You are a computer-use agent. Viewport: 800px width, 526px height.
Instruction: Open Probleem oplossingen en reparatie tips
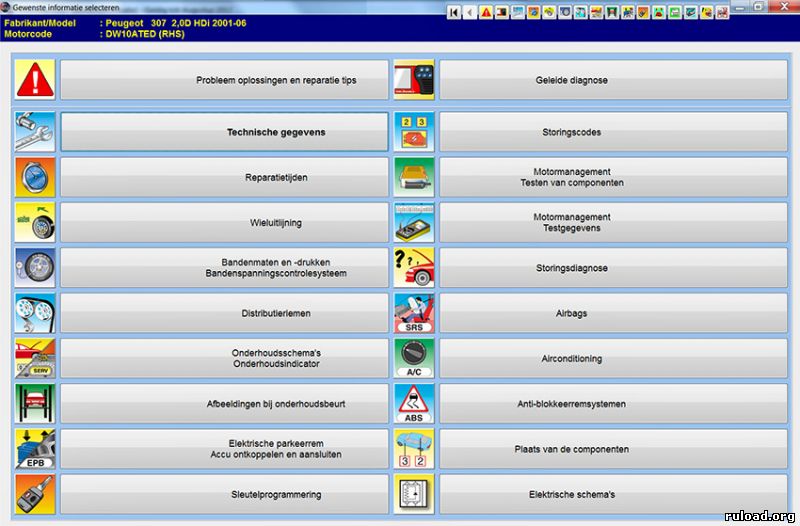pos(224,80)
